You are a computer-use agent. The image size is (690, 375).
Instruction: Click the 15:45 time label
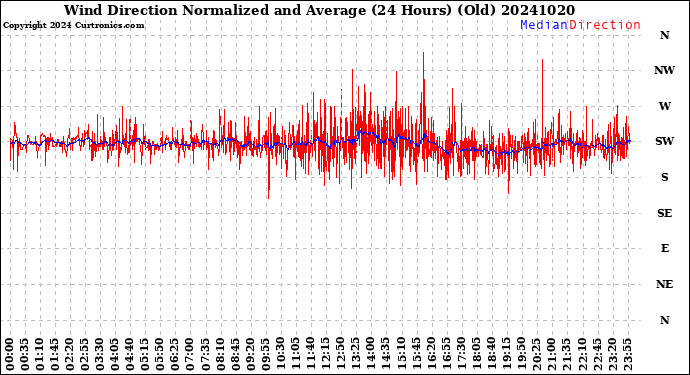click(416, 354)
